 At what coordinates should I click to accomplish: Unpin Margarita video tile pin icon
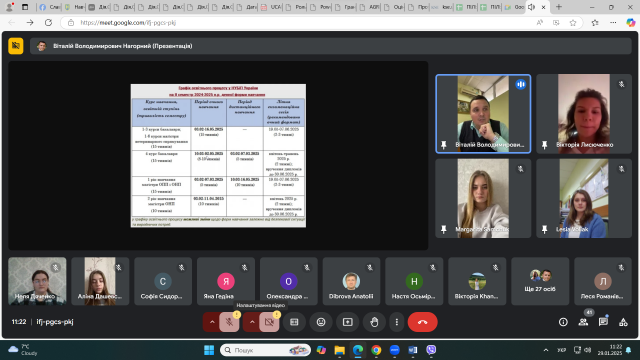[444, 229]
